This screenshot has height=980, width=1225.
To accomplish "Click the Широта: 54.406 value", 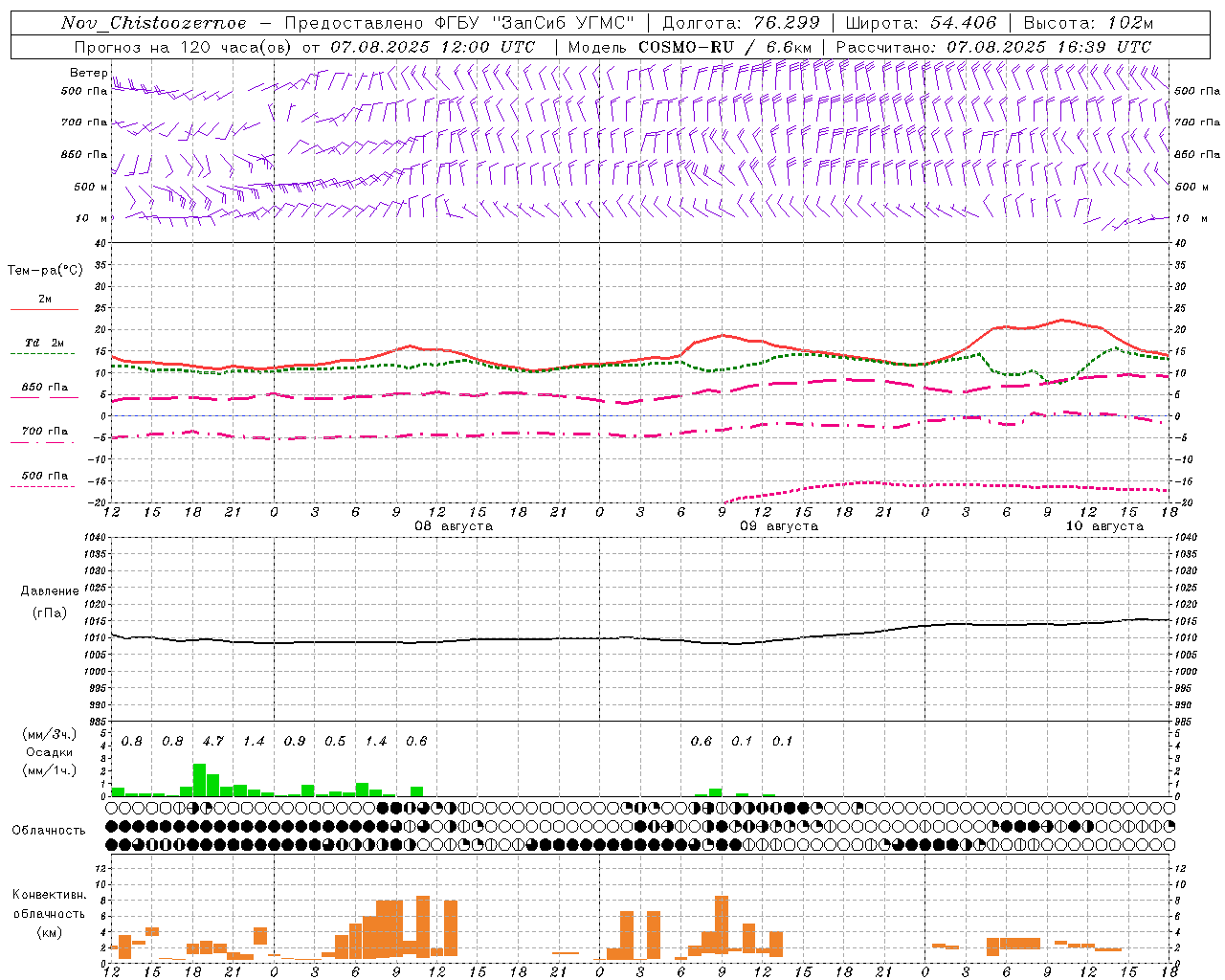I will 921,23.
